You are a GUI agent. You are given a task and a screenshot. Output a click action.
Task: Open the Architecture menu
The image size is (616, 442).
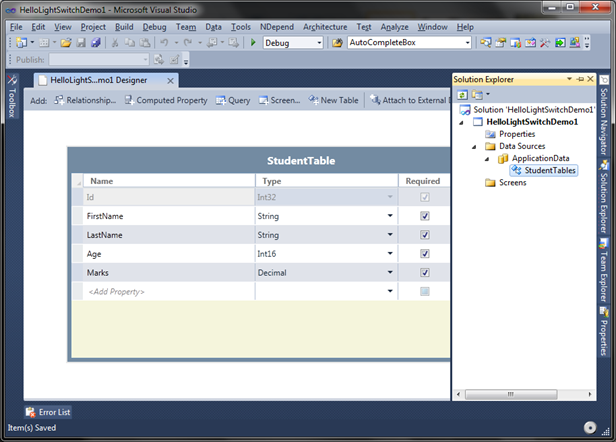[325, 27]
